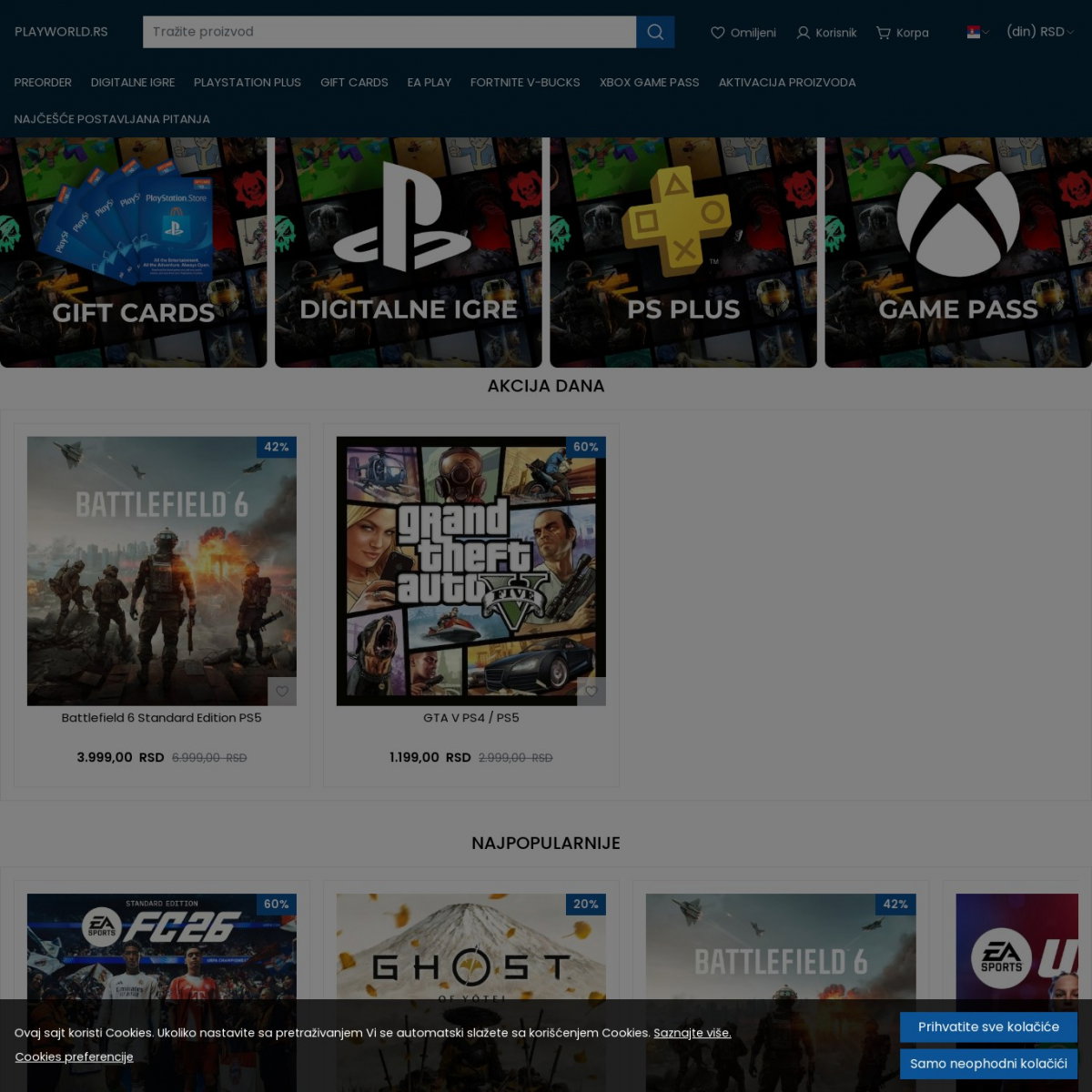Add Battlefield 6 Standard Edition to favorites
Image resolution: width=1092 pixels, height=1092 pixels.
pyautogui.click(x=282, y=692)
